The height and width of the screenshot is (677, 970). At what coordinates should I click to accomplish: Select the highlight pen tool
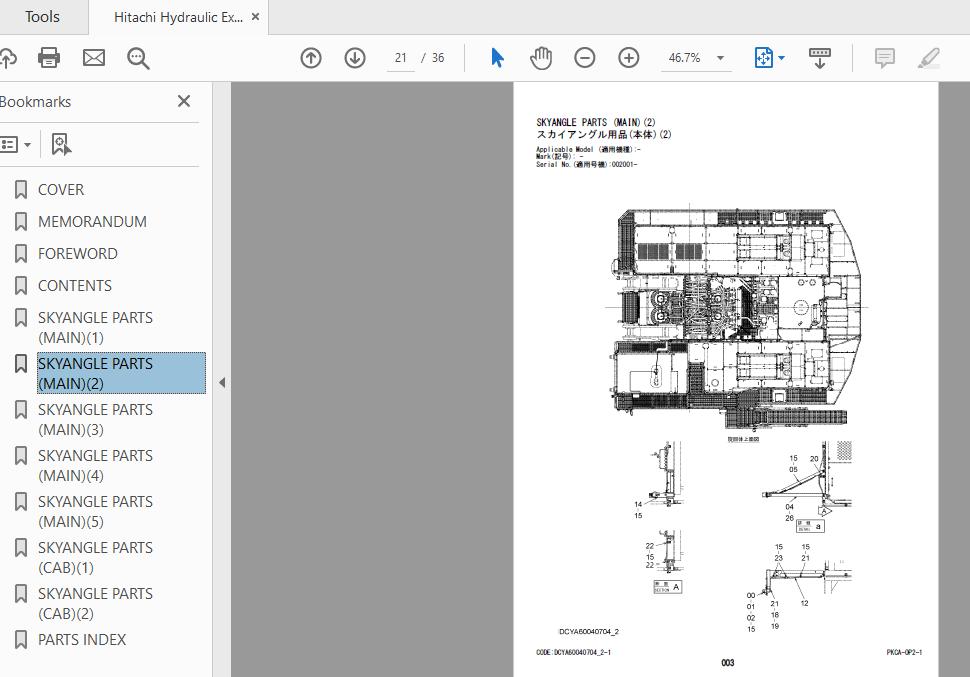tap(928, 57)
